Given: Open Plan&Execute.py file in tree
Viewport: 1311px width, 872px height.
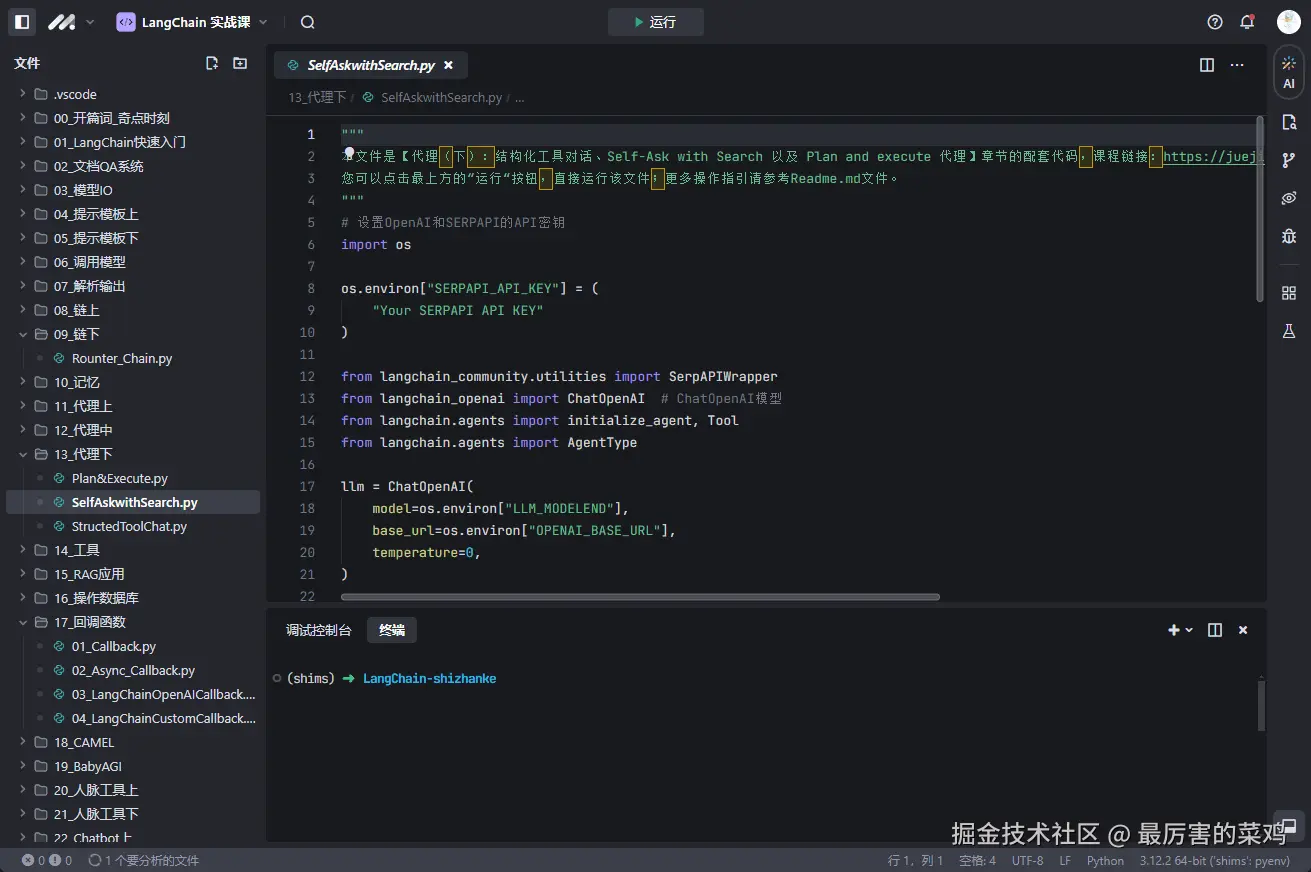Looking at the screenshot, I should (x=119, y=478).
